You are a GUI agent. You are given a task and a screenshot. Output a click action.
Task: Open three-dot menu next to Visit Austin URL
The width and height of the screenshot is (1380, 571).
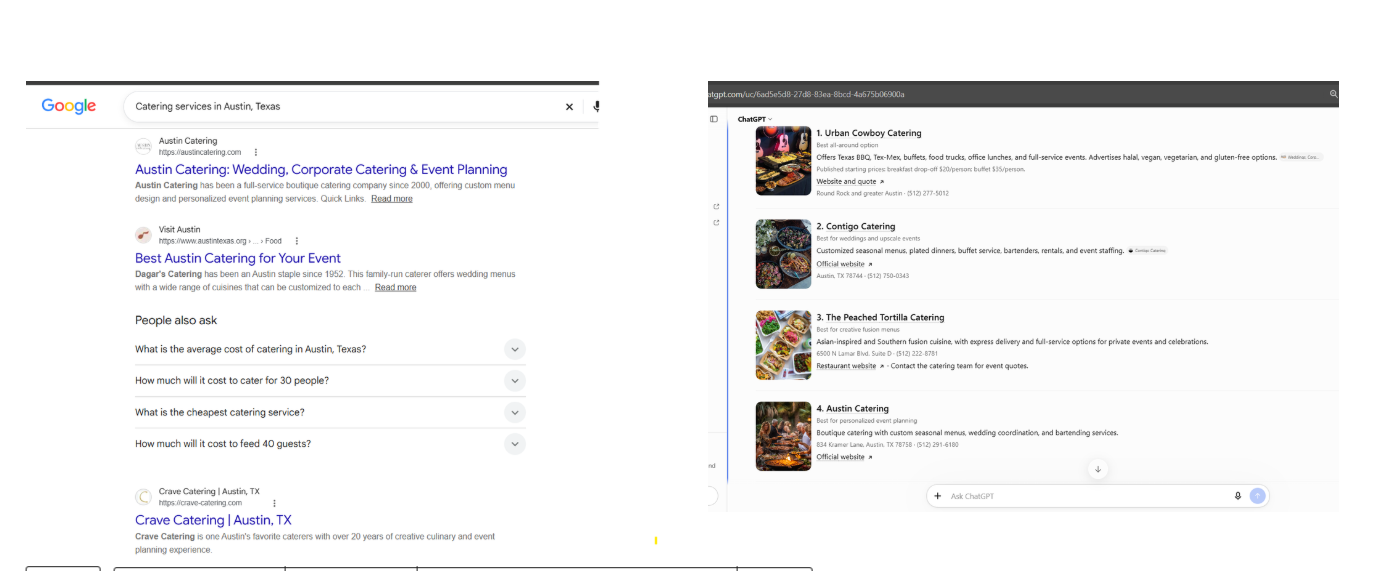coord(297,241)
